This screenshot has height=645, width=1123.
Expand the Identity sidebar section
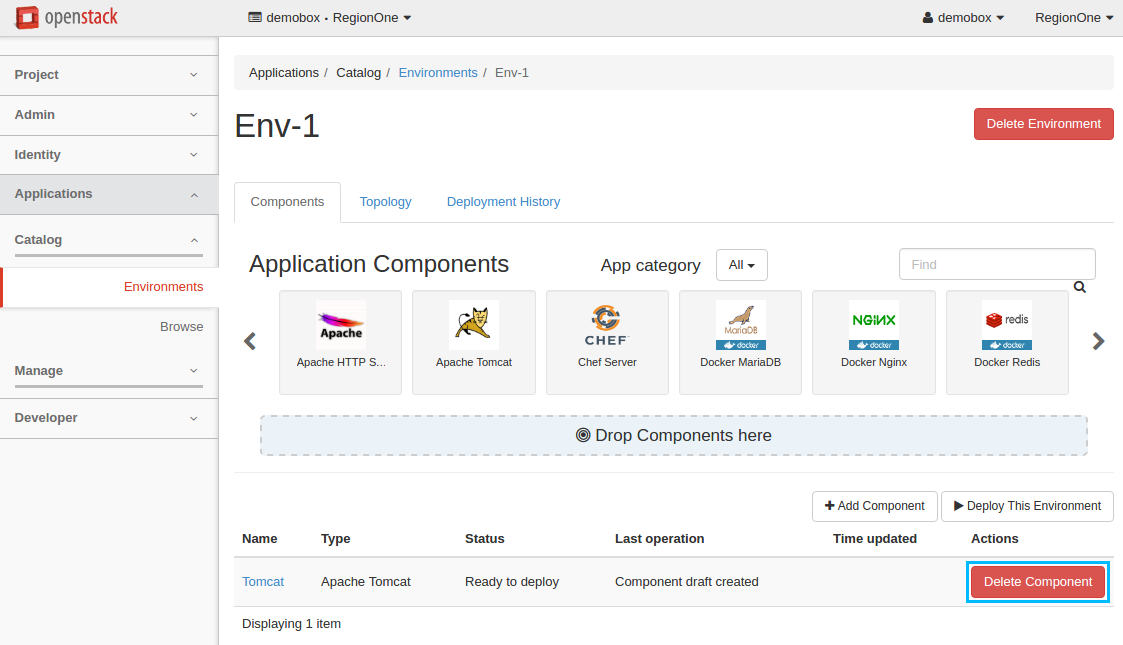click(x=108, y=155)
